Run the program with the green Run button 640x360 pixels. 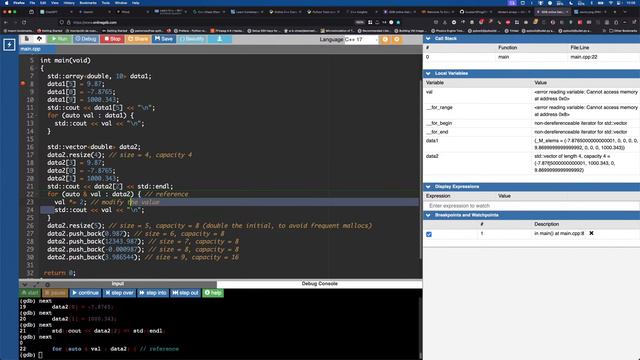pos(59,39)
